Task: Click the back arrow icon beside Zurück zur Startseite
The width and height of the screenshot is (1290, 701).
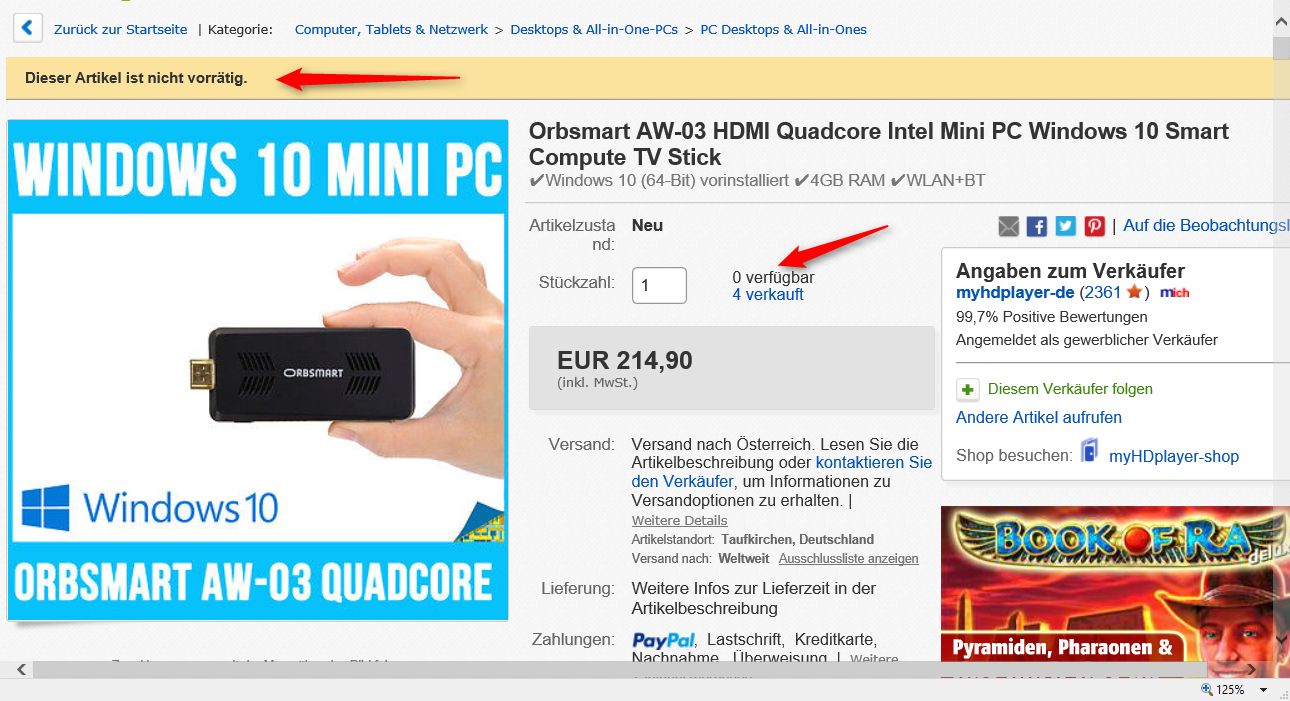Action: pyautogui.click(x=27, y=28)
